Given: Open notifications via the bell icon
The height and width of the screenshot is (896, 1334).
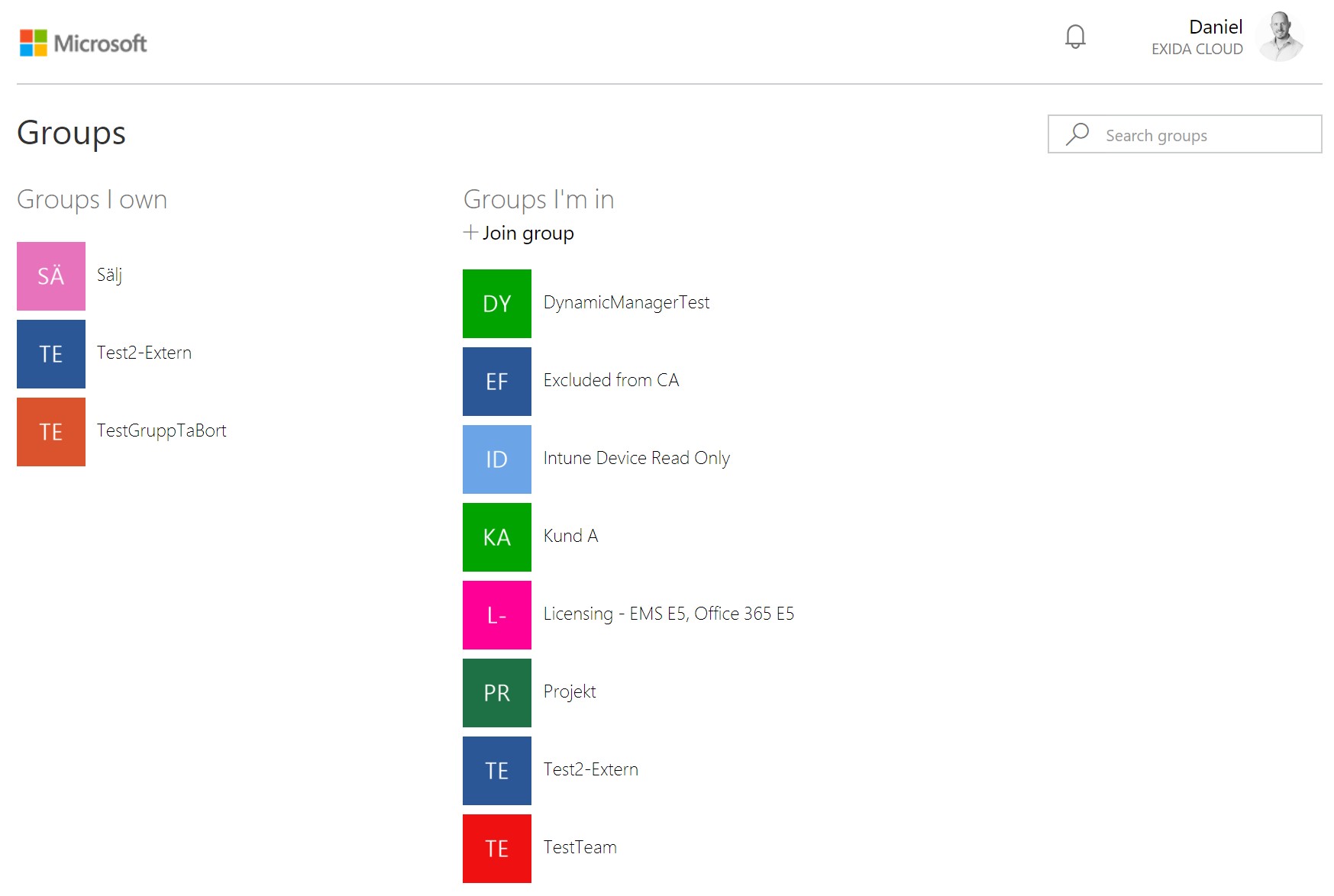Looking at the screenshot, I should [1076, 37].
